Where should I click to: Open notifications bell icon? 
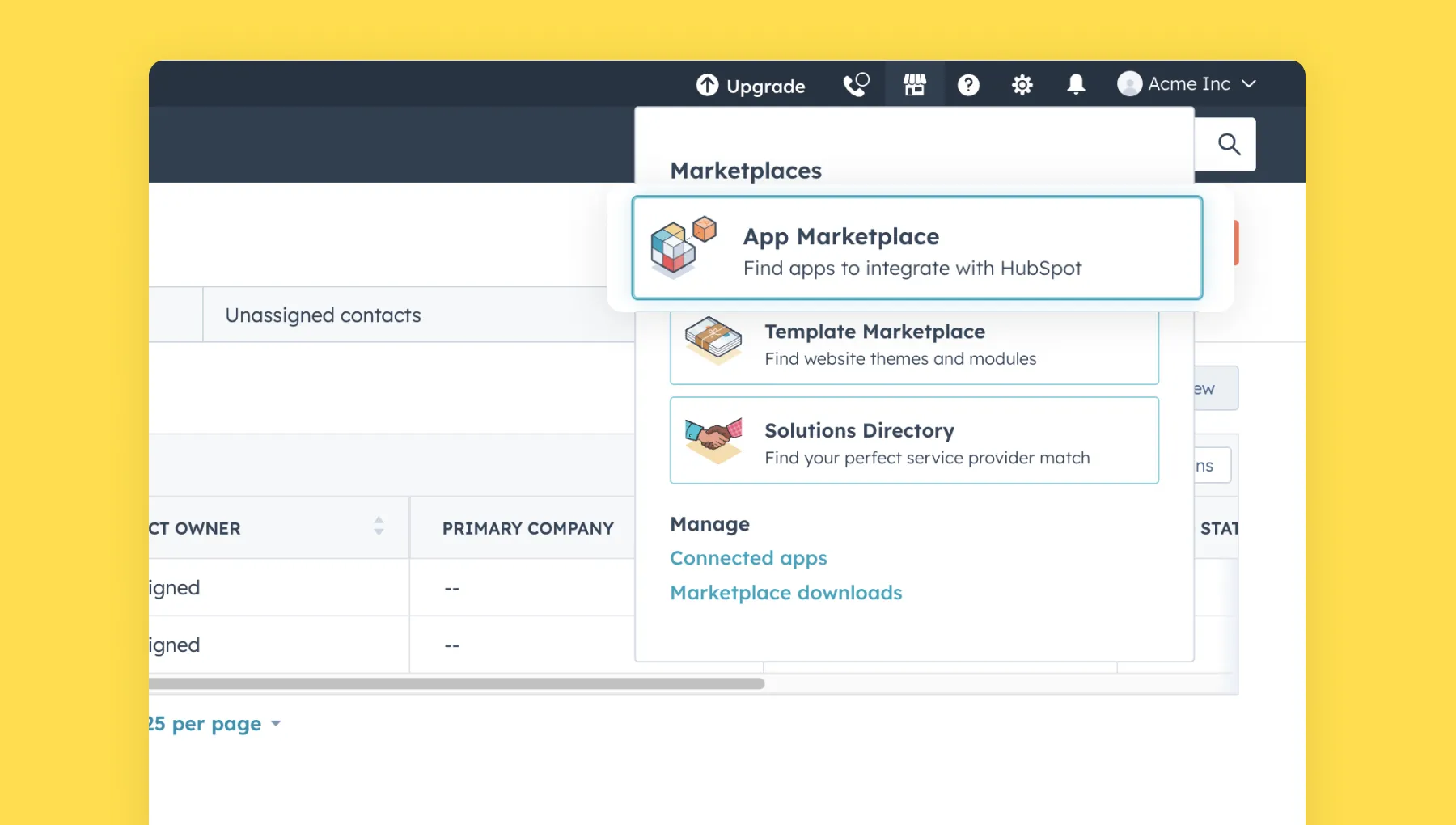[1076, 85]
